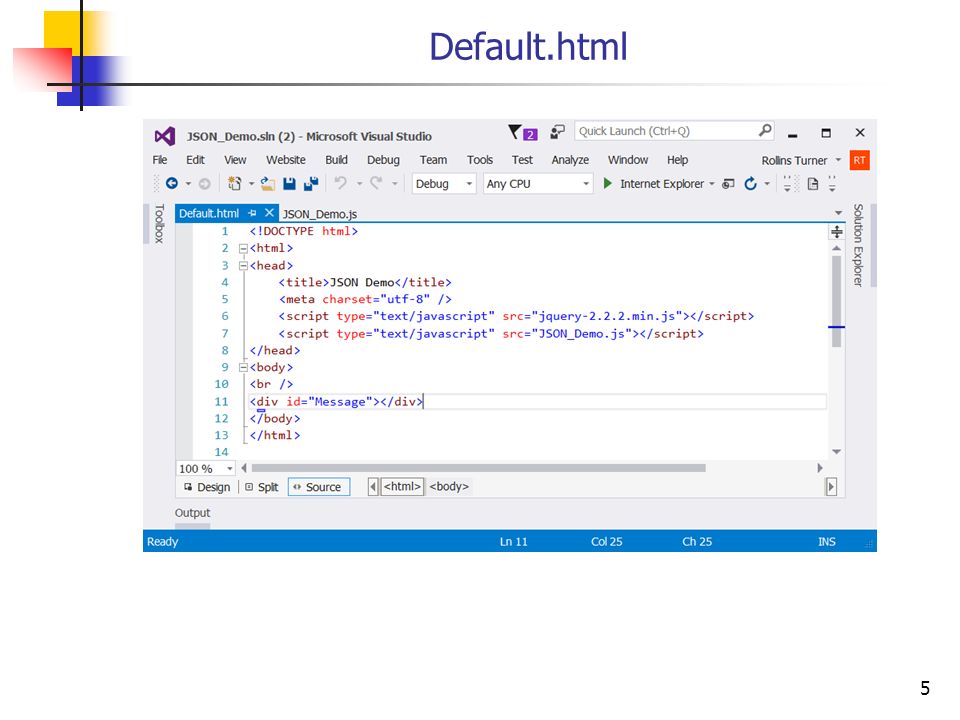Click the send feedback icon
The width and height of the screenshot is (960, 720).
(x=557, y=132)
